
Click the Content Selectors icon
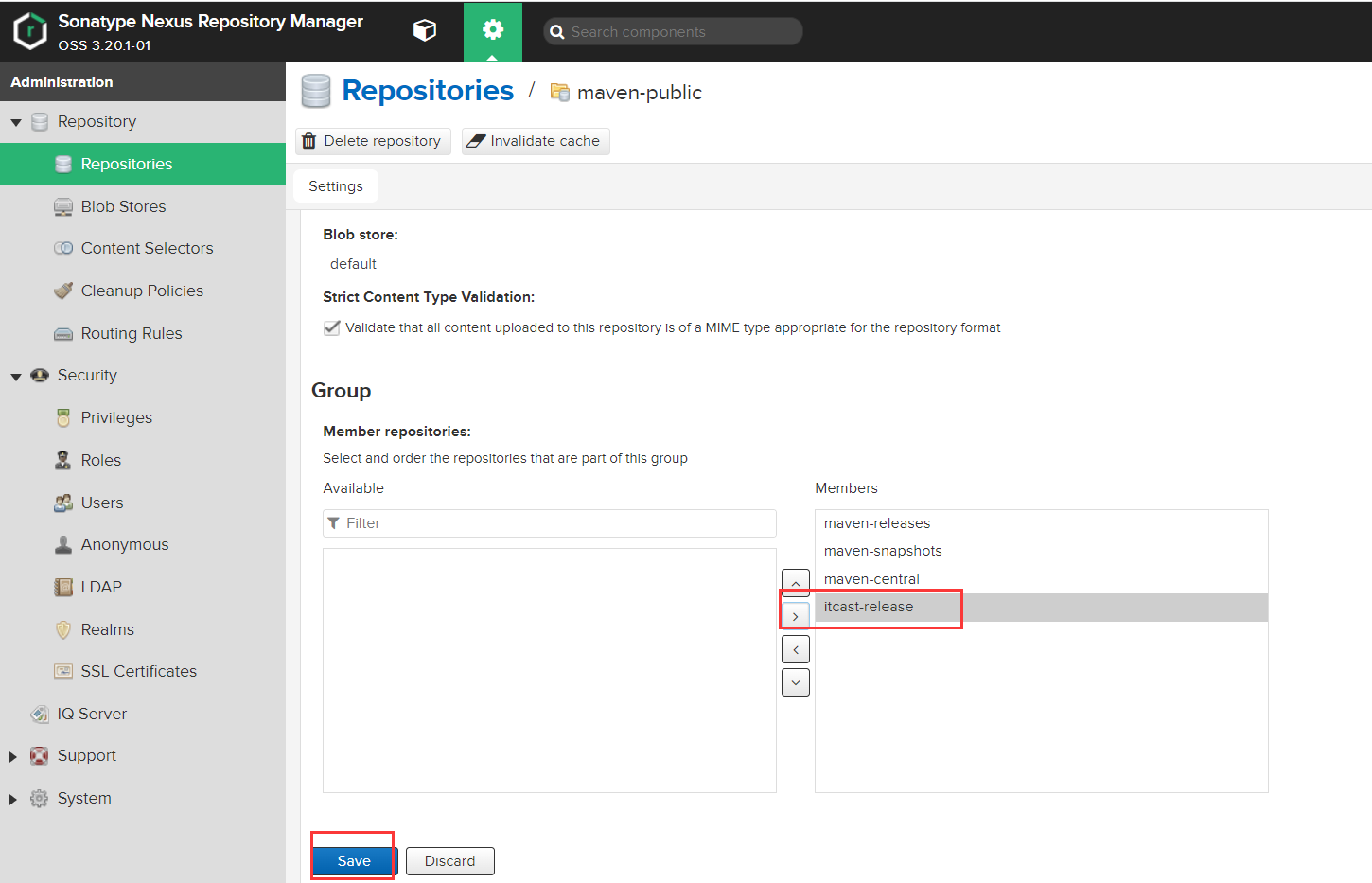tap(63, 248)
